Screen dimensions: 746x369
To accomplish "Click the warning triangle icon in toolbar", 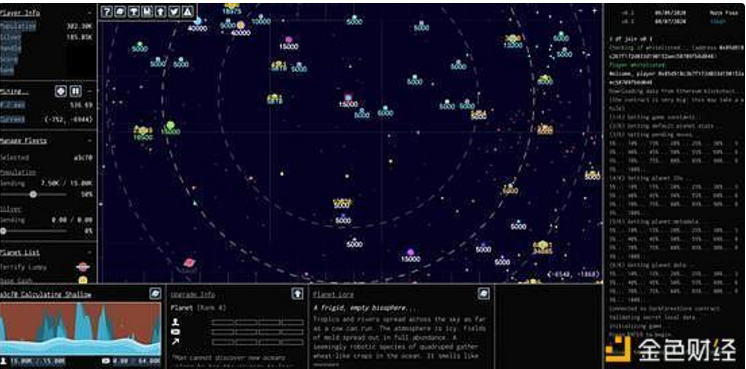I will tap(188, 12).
